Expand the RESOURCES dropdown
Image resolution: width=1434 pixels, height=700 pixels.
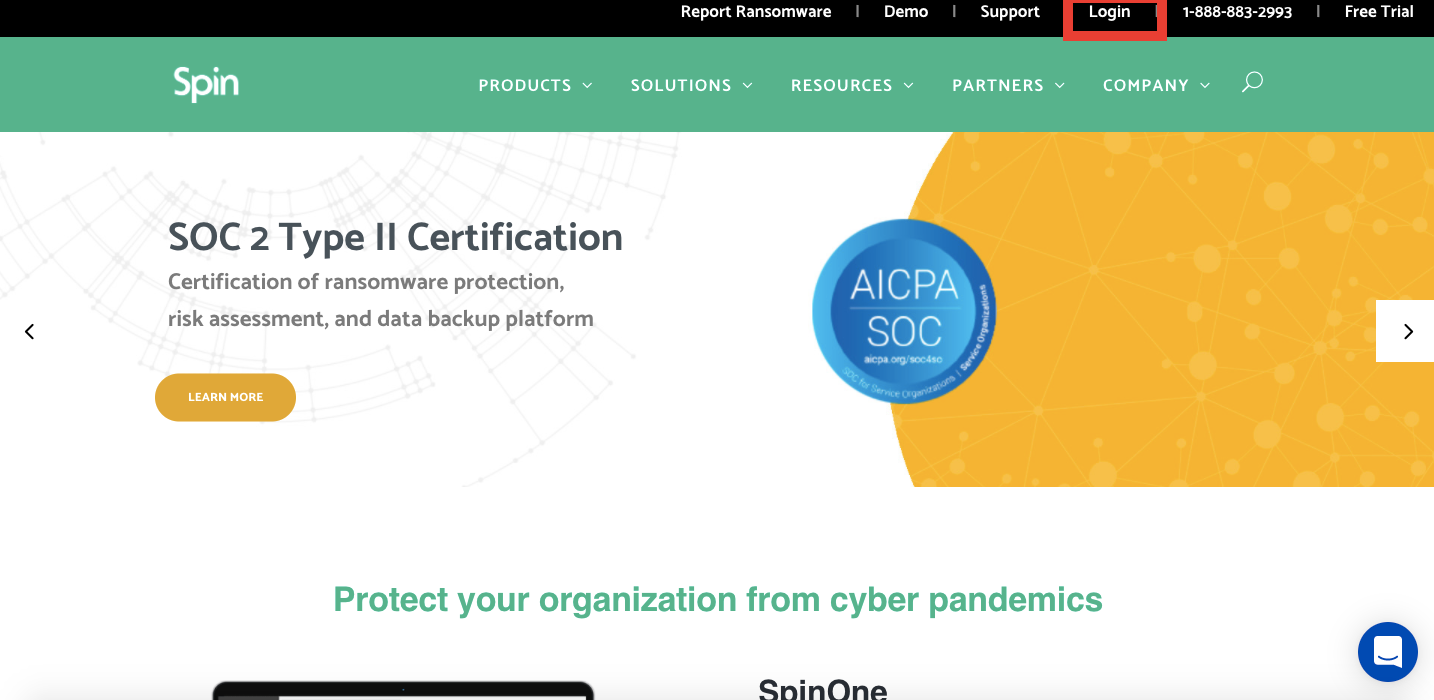(x=852, y=86)
